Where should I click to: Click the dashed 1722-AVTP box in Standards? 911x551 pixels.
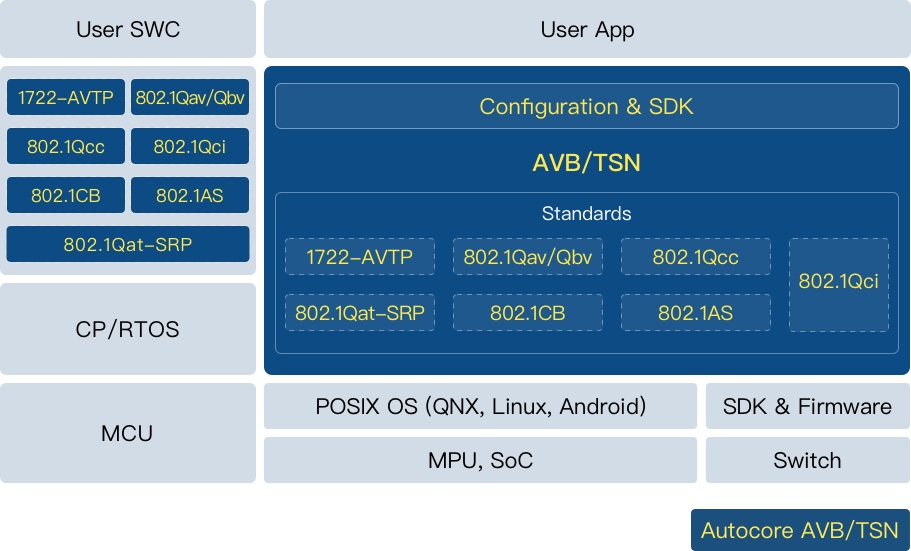click(x=359, y=257)
